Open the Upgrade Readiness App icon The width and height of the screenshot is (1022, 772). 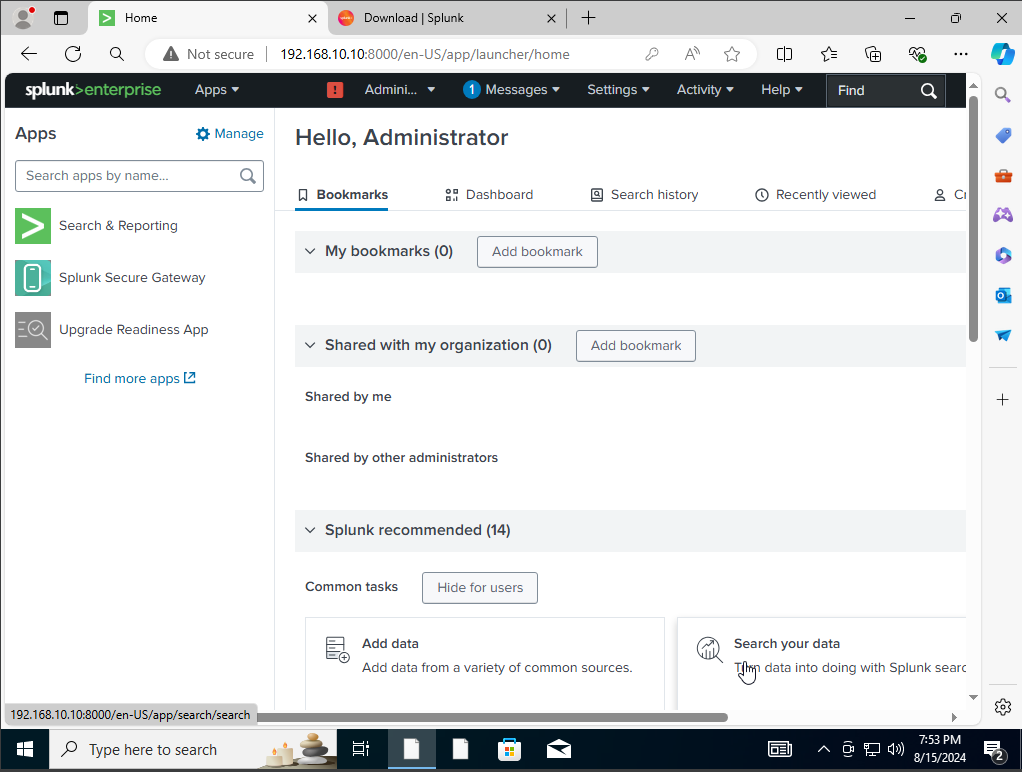[x=33, y=330]
